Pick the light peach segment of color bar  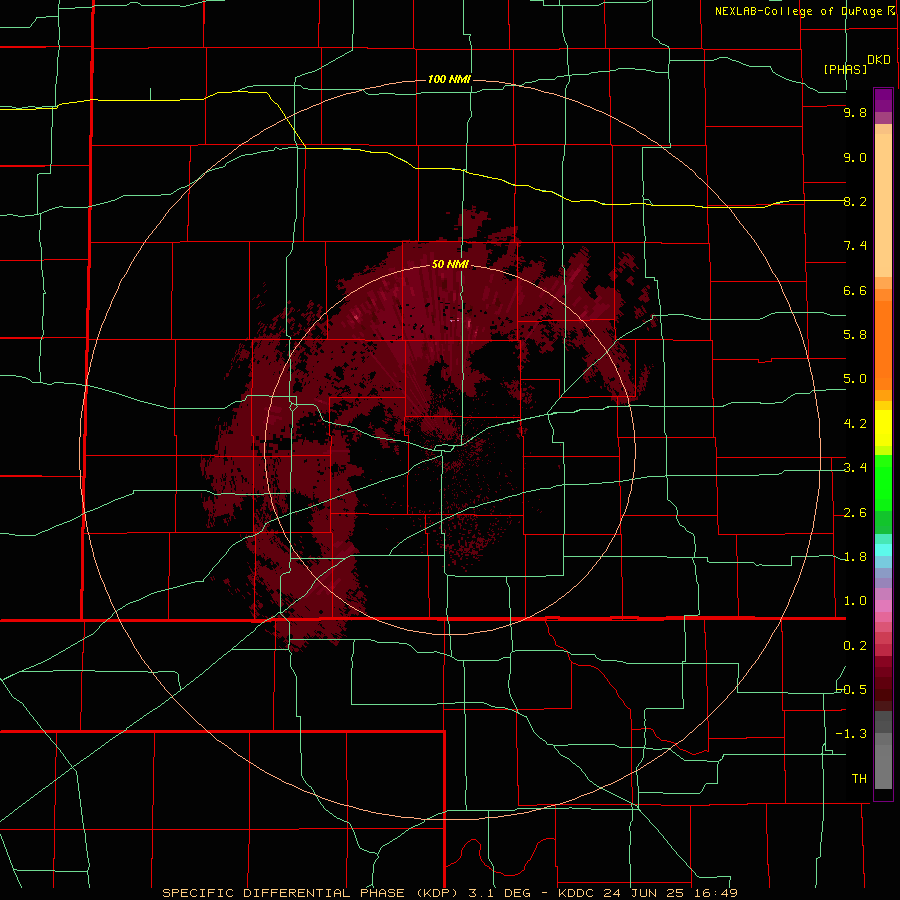[x=883, y=205]
